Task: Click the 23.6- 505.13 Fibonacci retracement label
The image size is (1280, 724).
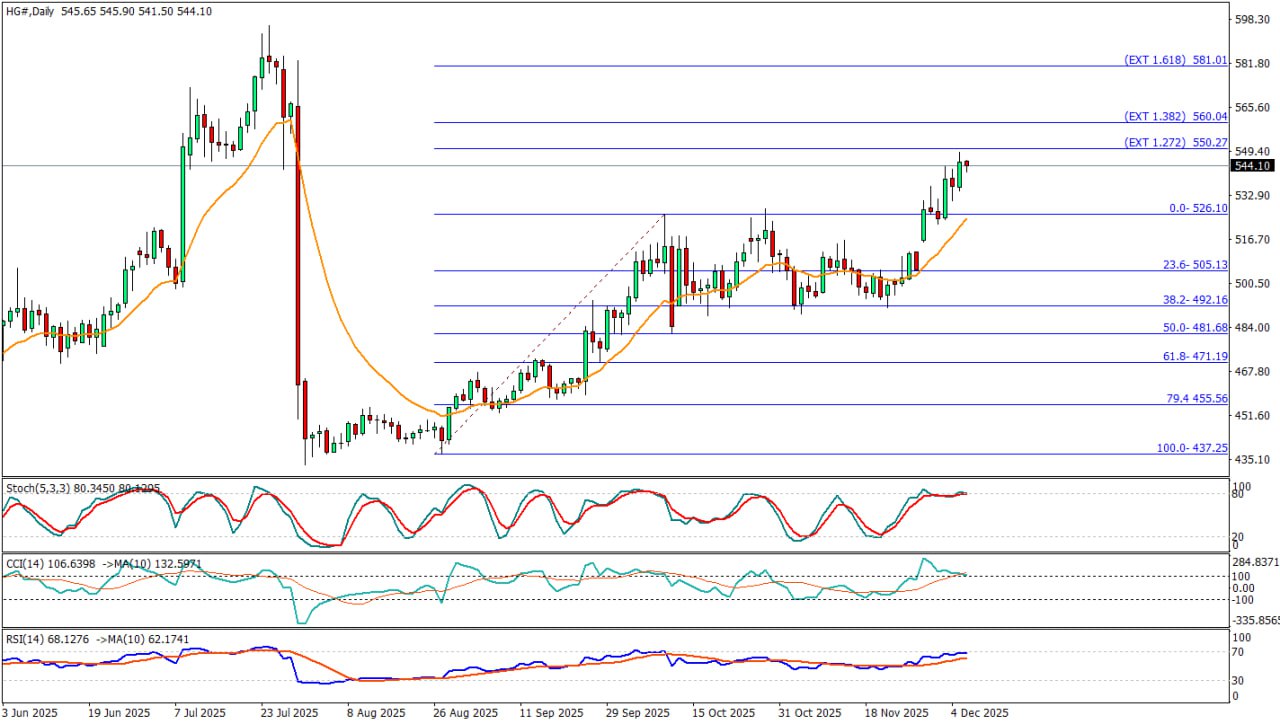Action: pos(1194,265)
